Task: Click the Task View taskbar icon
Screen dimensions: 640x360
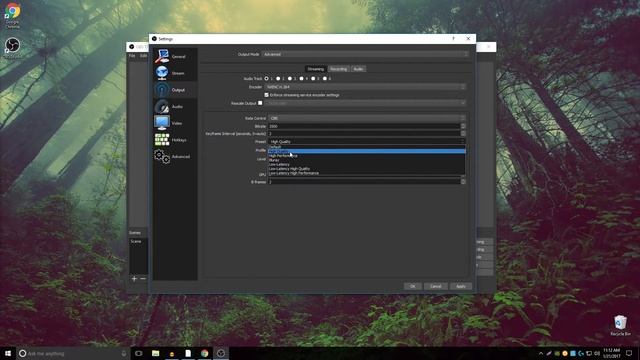Action: [139, 353]
